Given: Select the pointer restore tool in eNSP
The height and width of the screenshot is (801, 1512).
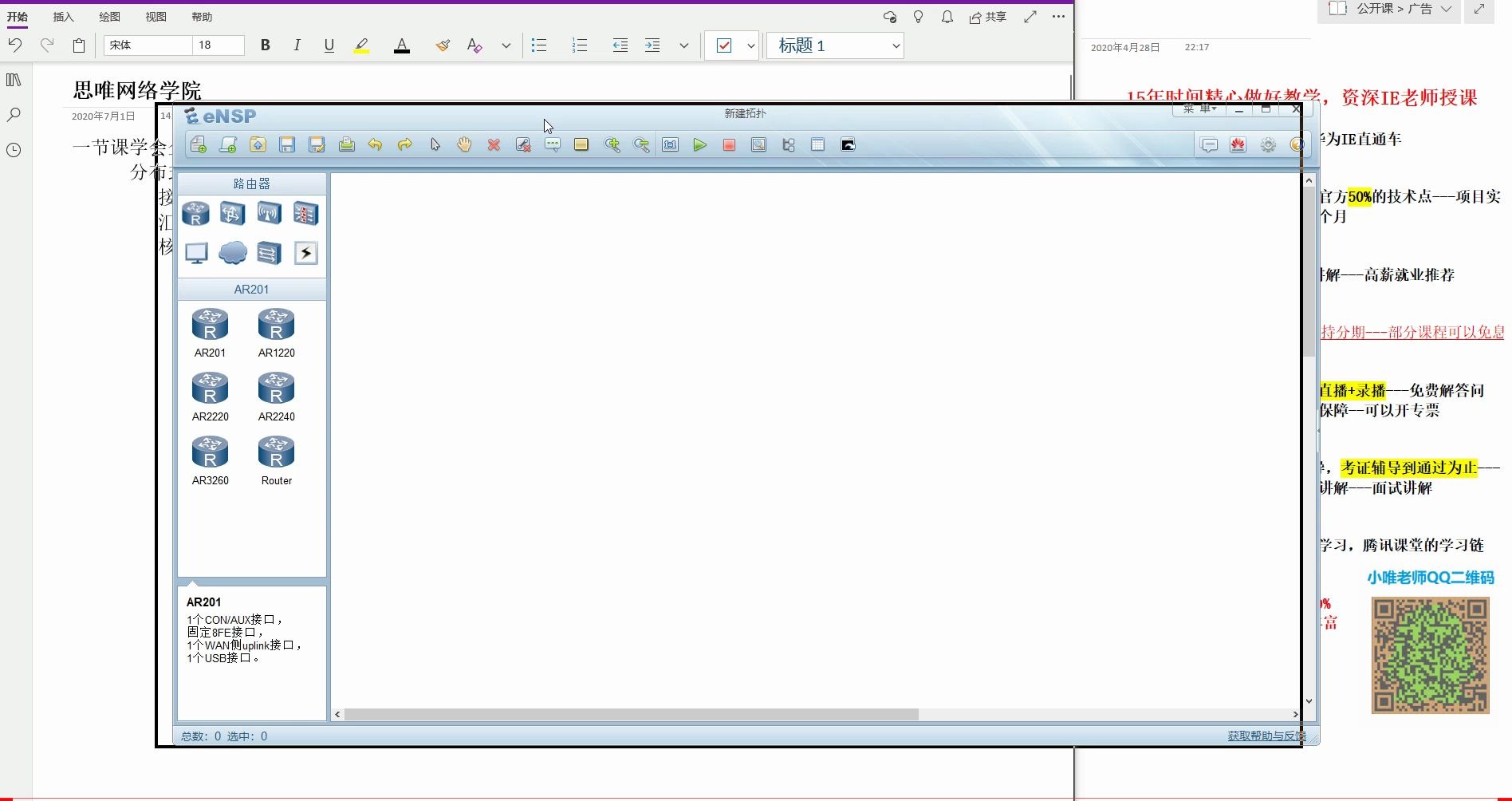Looking at the screenshot, I should pyautogui.click(x=435, y=144).
